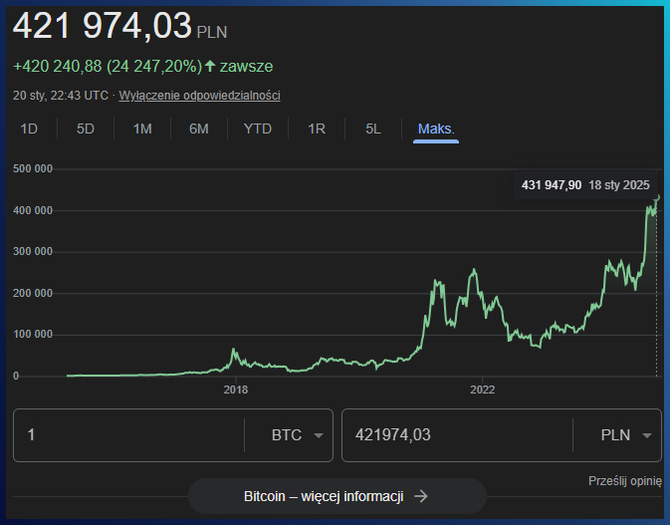
Task: Click the arrow icon in Bitcoin info button
Action: 421,496
